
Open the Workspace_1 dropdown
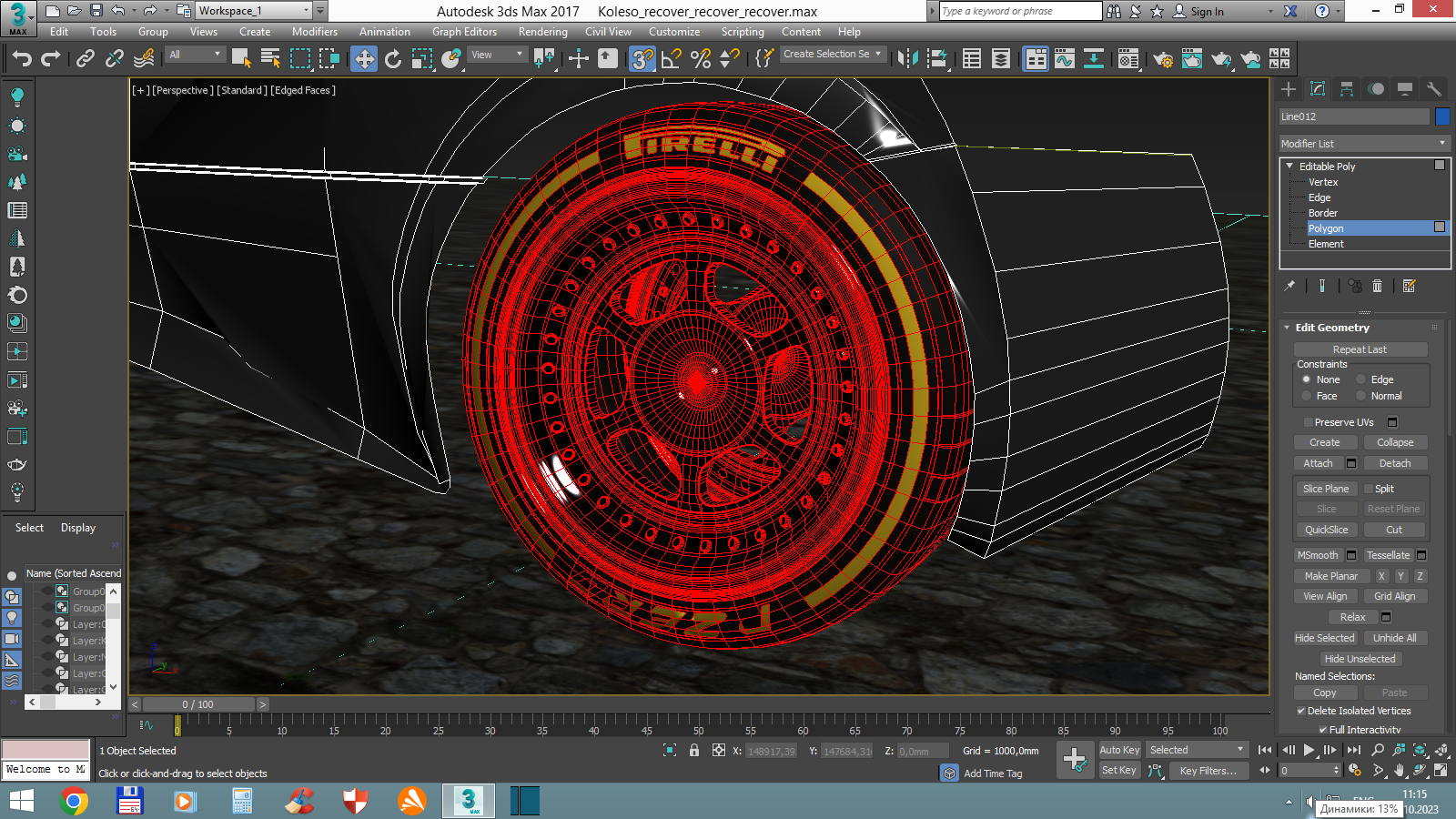(254, 11)
